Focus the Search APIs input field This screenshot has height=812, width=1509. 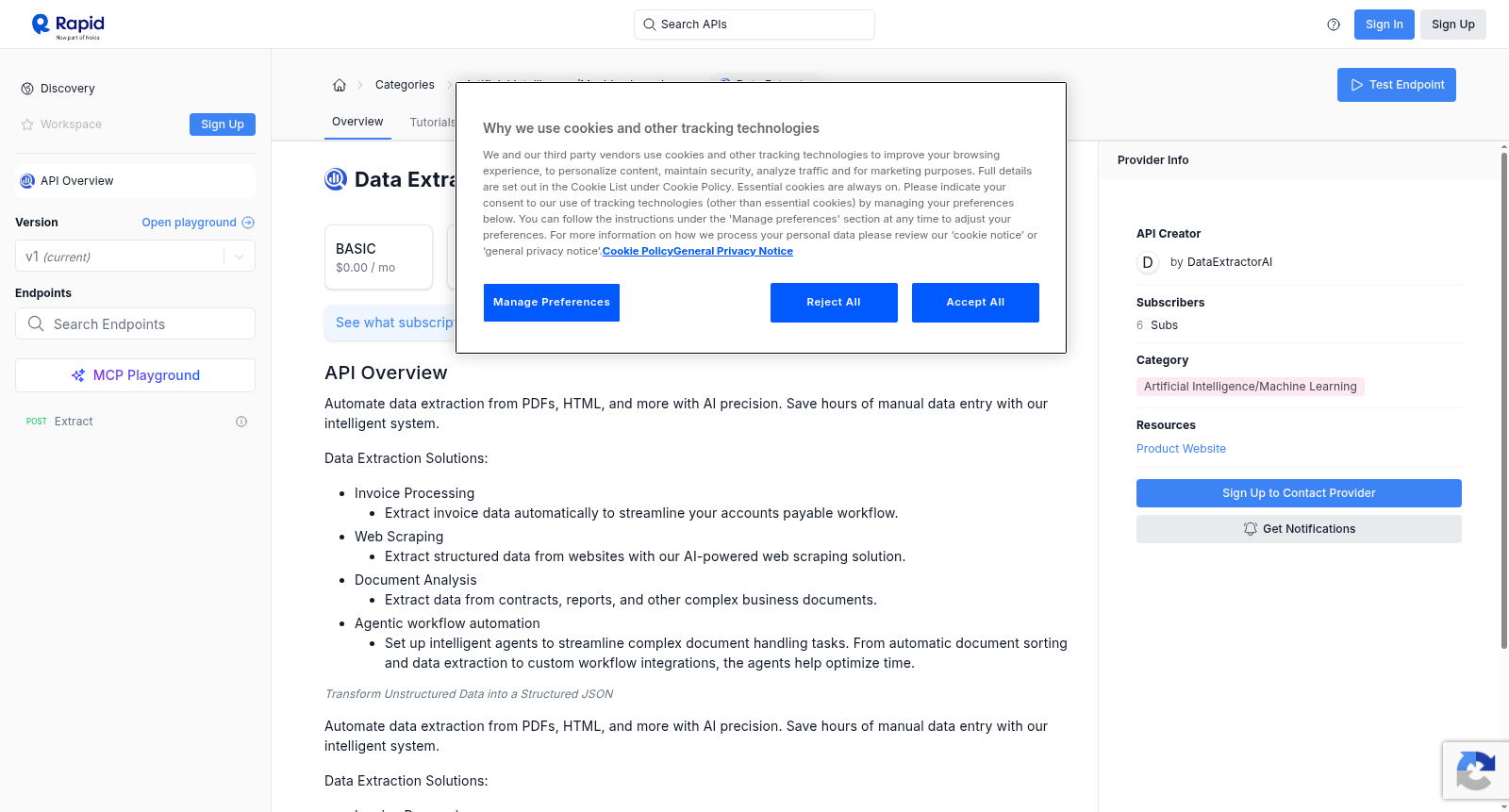coord(754,25)
